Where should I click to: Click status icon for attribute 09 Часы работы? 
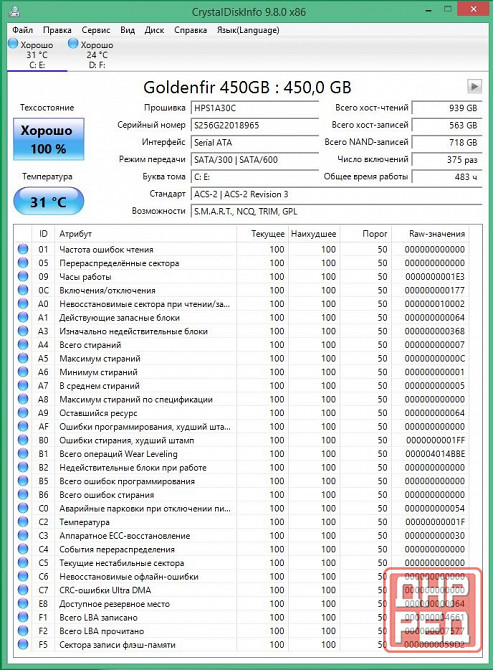point(23,276)
